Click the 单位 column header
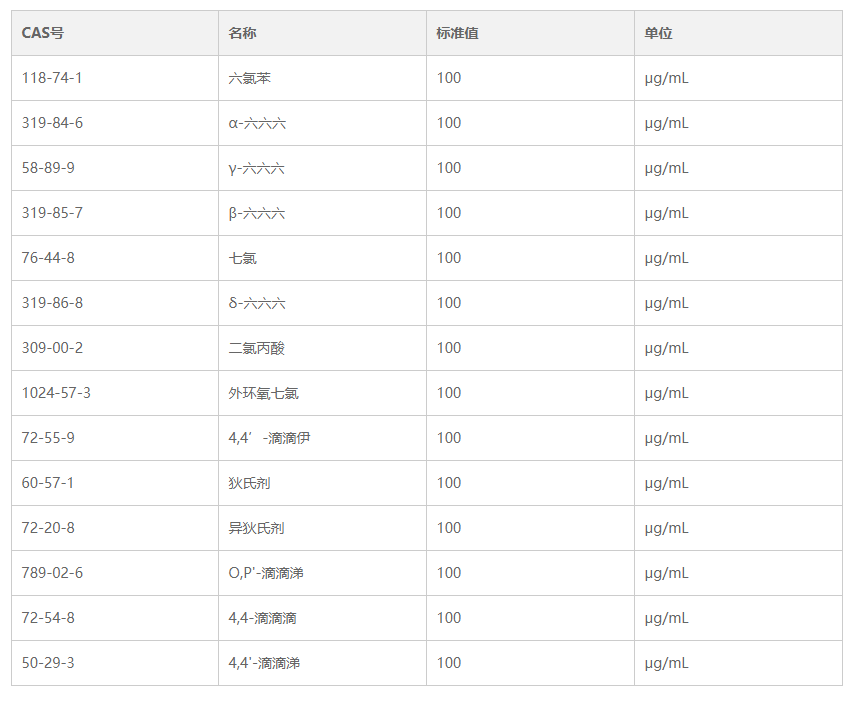 pos(658,33)
